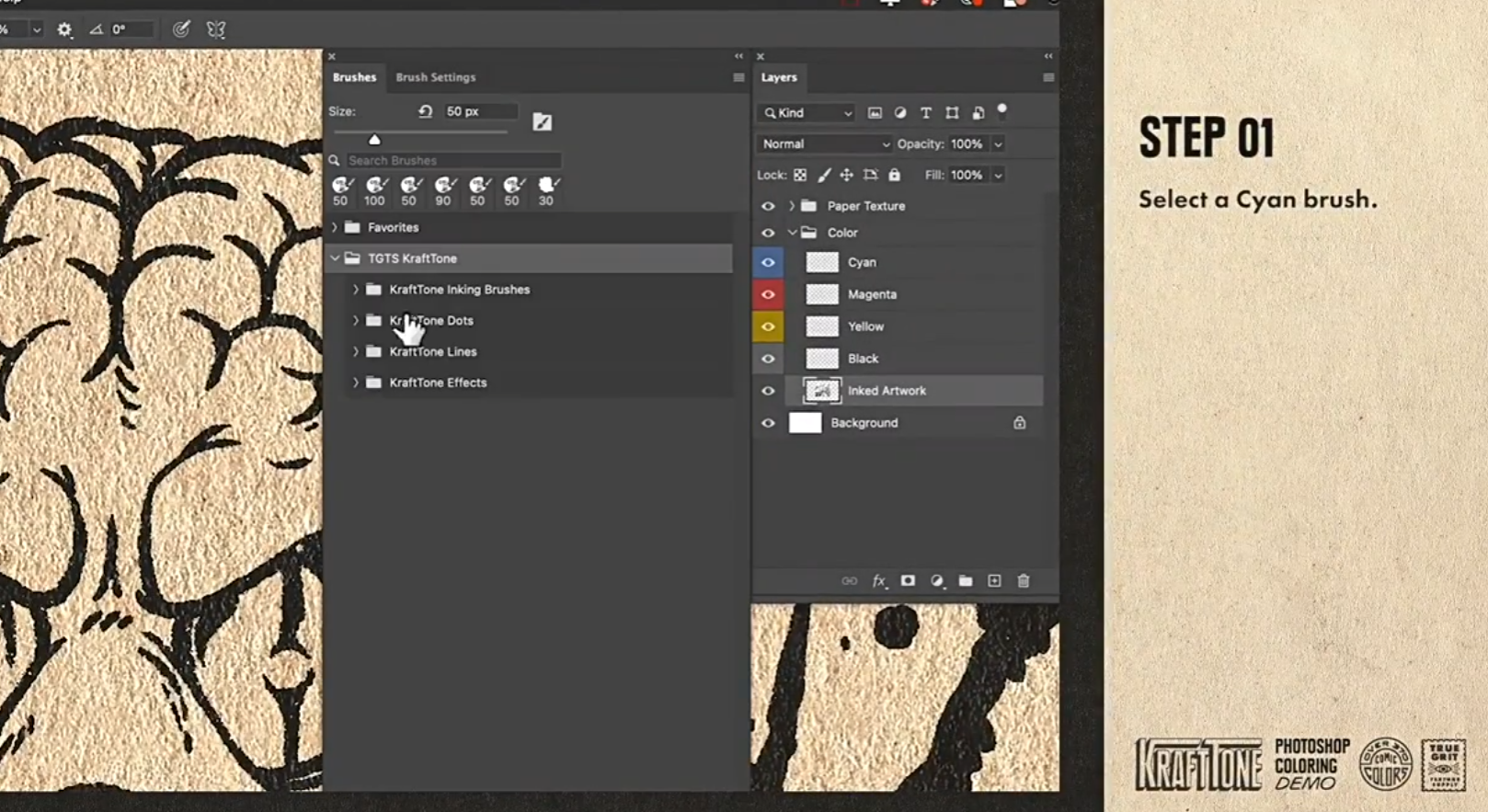Select the Yellow layer
This screenshot has height=812, width=1488.
[865, 326]
